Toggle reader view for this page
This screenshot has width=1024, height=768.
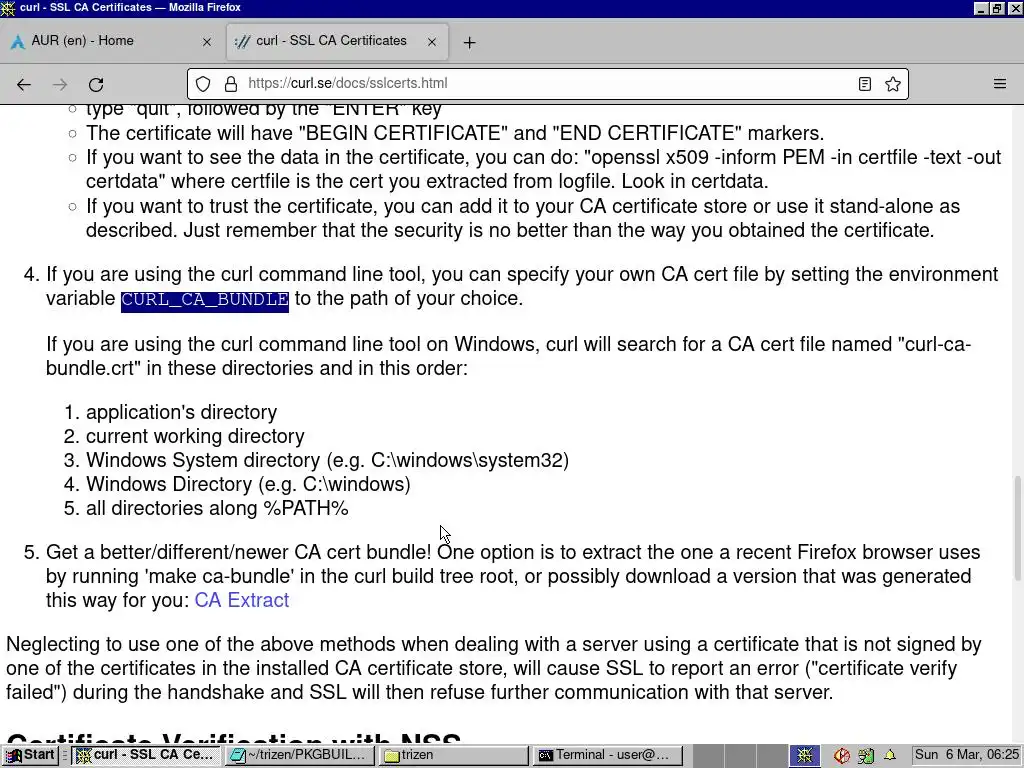865,84
